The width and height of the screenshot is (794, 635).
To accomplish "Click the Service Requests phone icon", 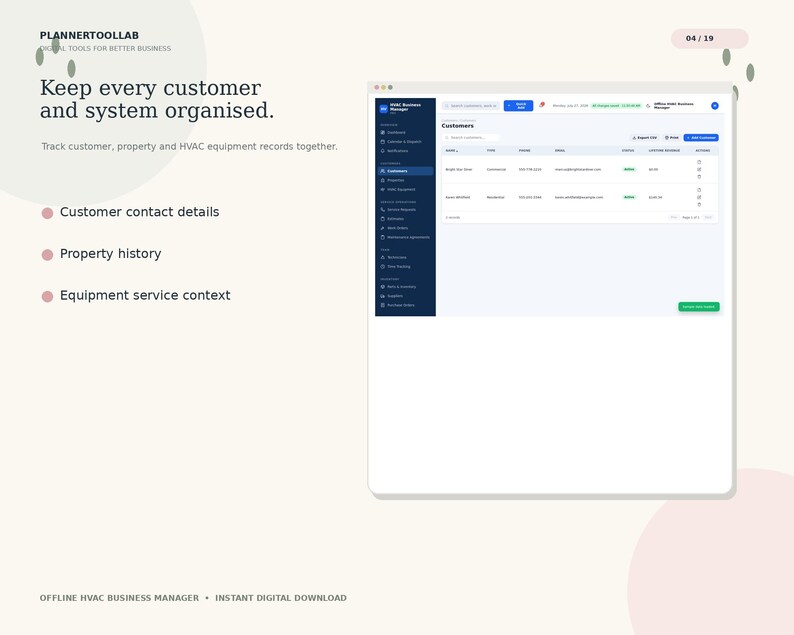I will pos(382,209).
